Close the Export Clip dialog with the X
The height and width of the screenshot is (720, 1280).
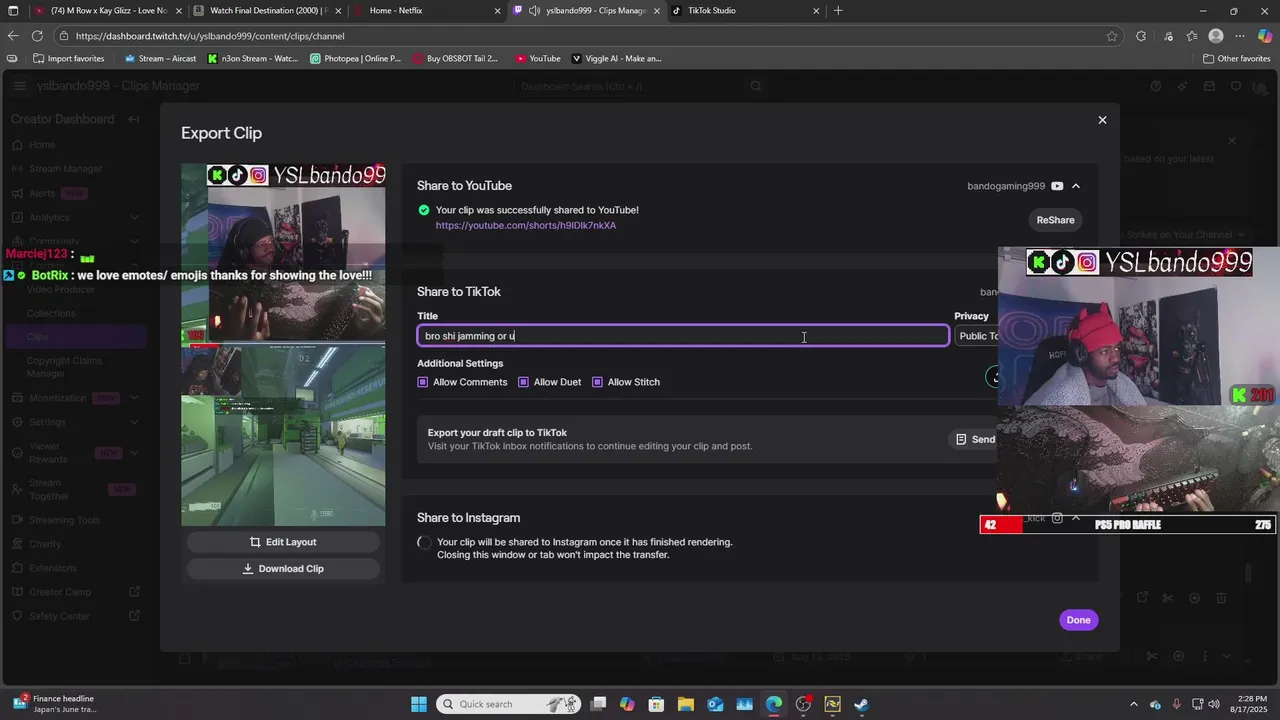[x=1102, y=120]
